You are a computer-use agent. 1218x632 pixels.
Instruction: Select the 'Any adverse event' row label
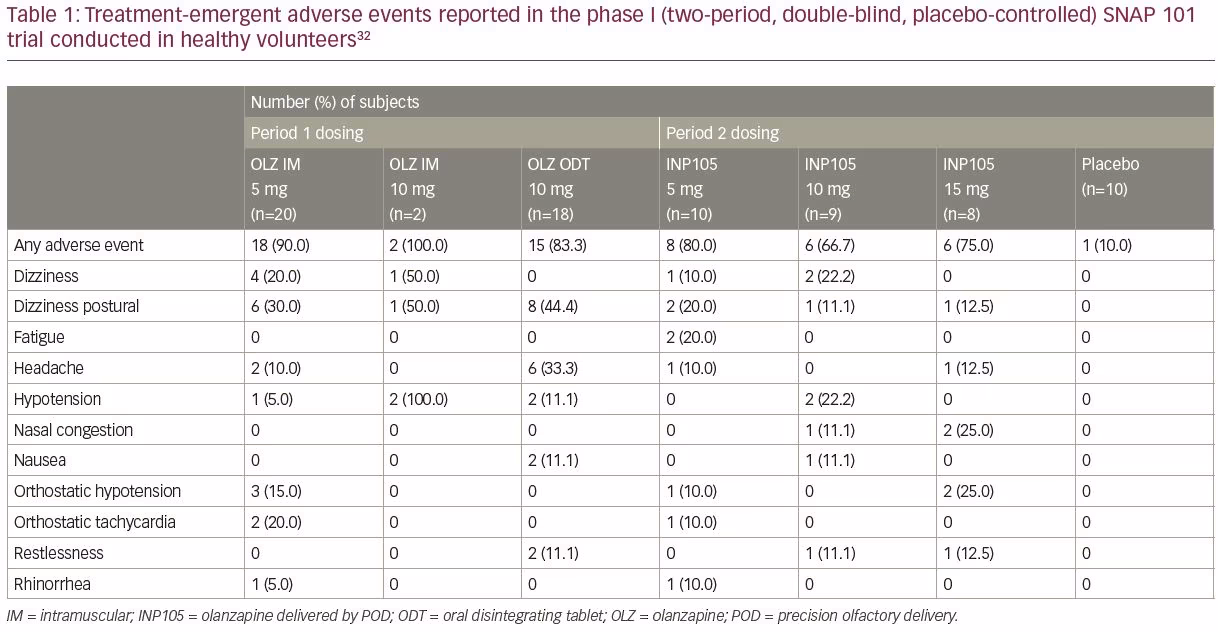tap(79, 245)
